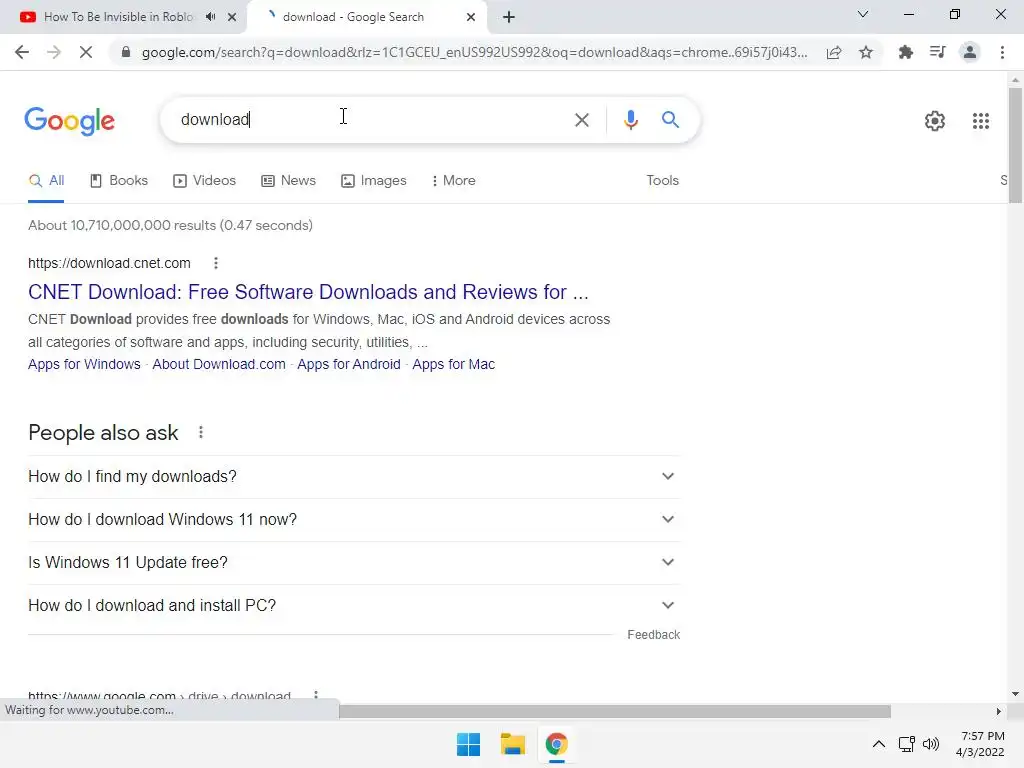
Task: Click the https://download.cnet.com URL text
Action: tap(109, 263)
